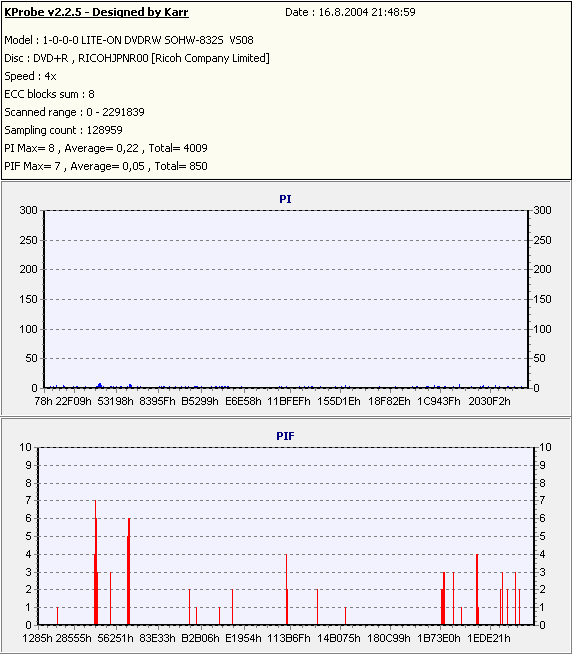Click the 18F82Eh label on PI x-axis
572x654 pixels.
pos(389,401)
